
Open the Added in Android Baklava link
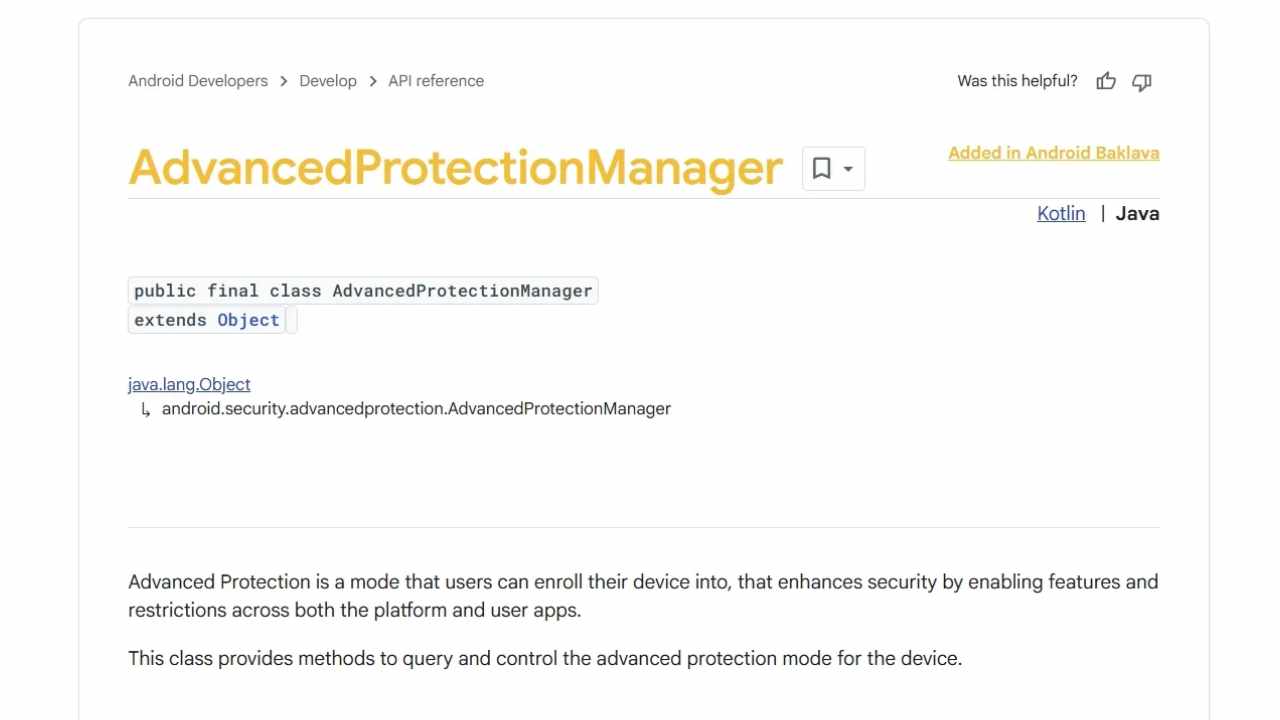tap(1054, 153)
